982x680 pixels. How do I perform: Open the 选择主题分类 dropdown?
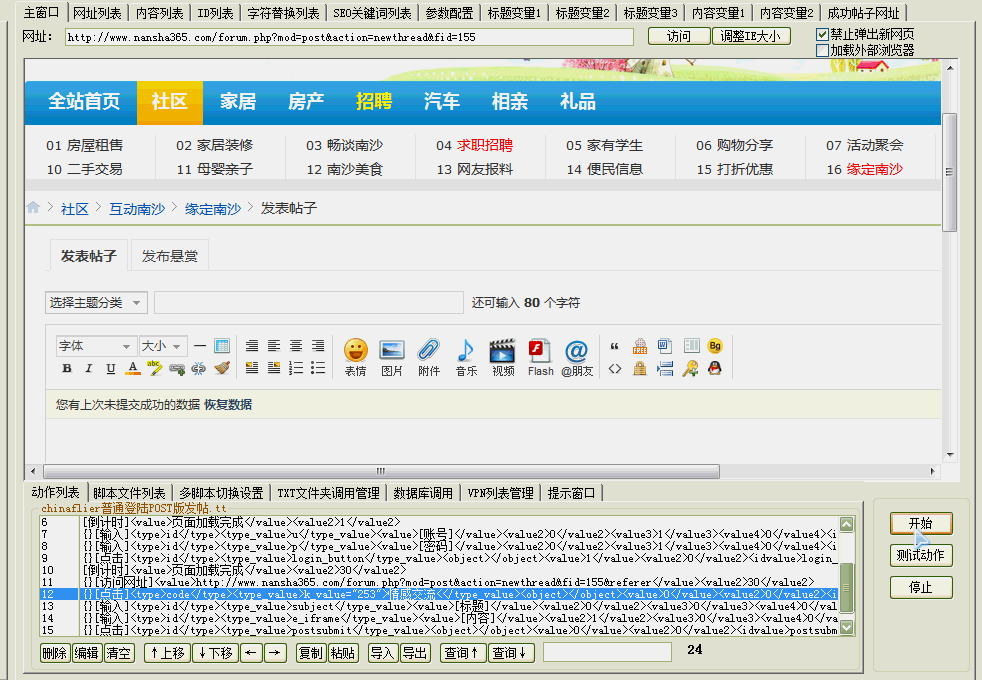coord(96,303)
